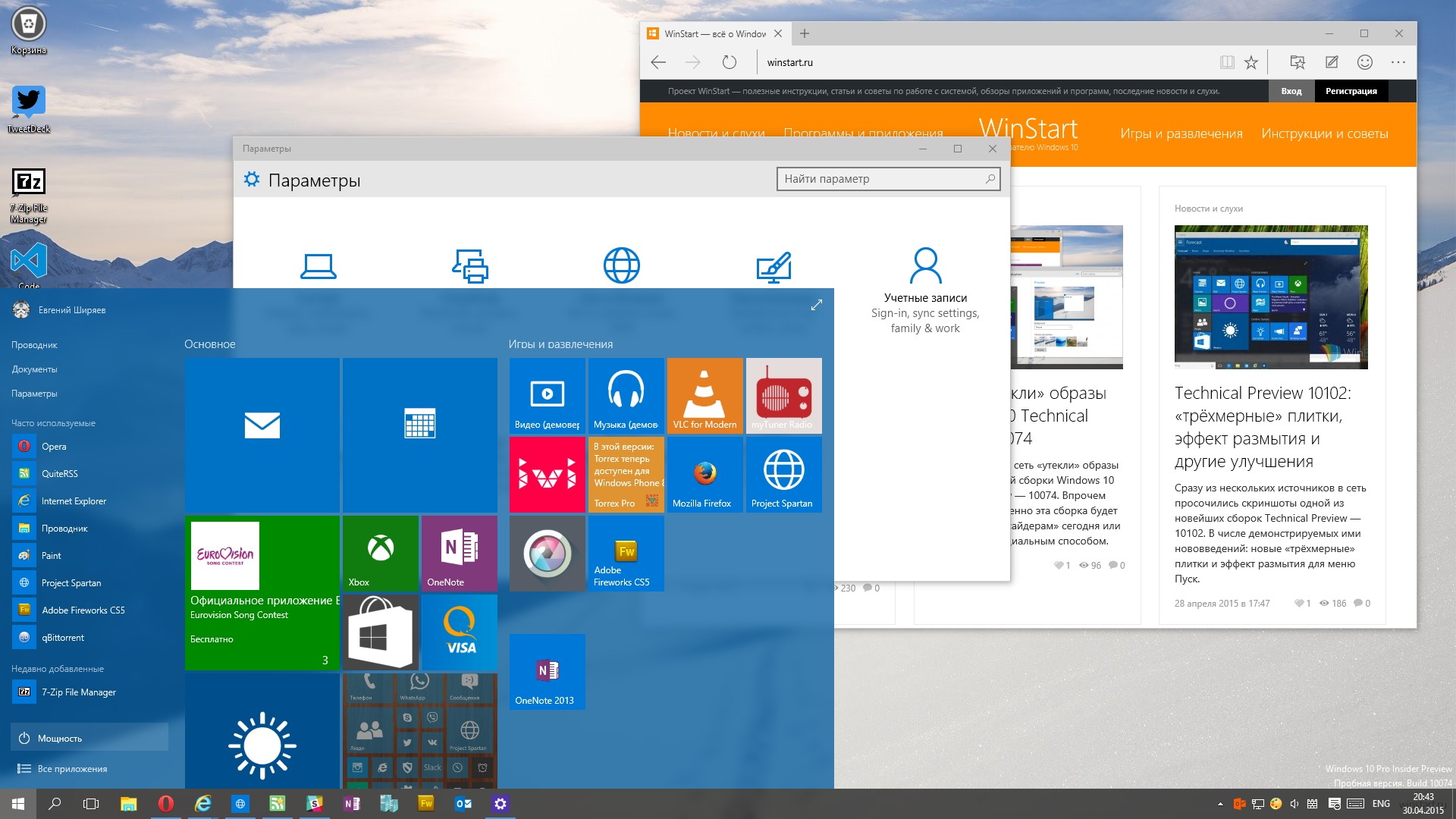Go back in Spartan browser
1456x819 pixels.
click(x=658, y=62)
